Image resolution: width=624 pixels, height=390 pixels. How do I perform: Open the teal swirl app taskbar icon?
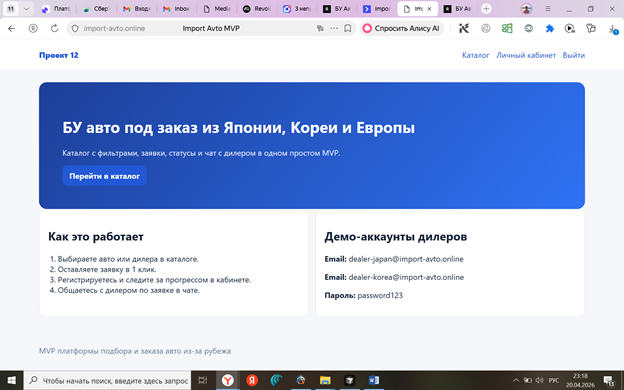(276, 380)
